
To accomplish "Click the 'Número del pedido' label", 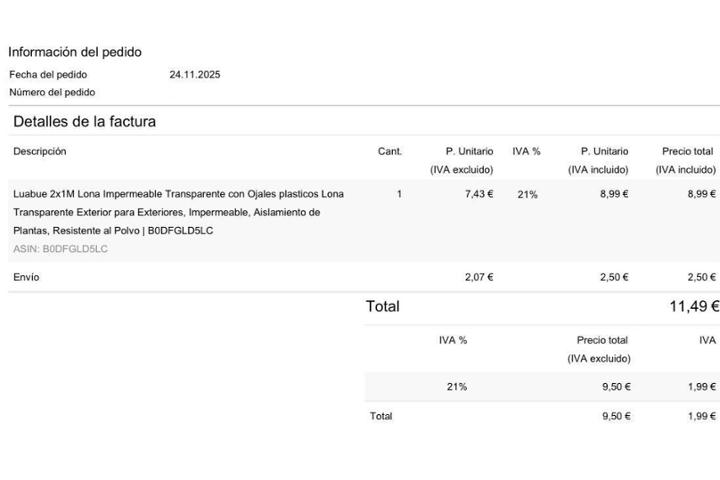I will point(52,92).
